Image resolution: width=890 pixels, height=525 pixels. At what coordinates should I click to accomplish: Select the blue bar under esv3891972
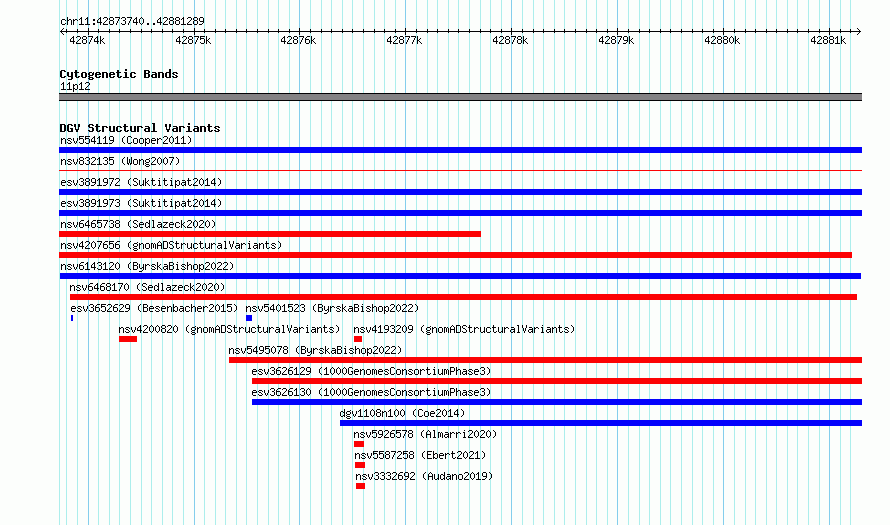click(460, 192)
